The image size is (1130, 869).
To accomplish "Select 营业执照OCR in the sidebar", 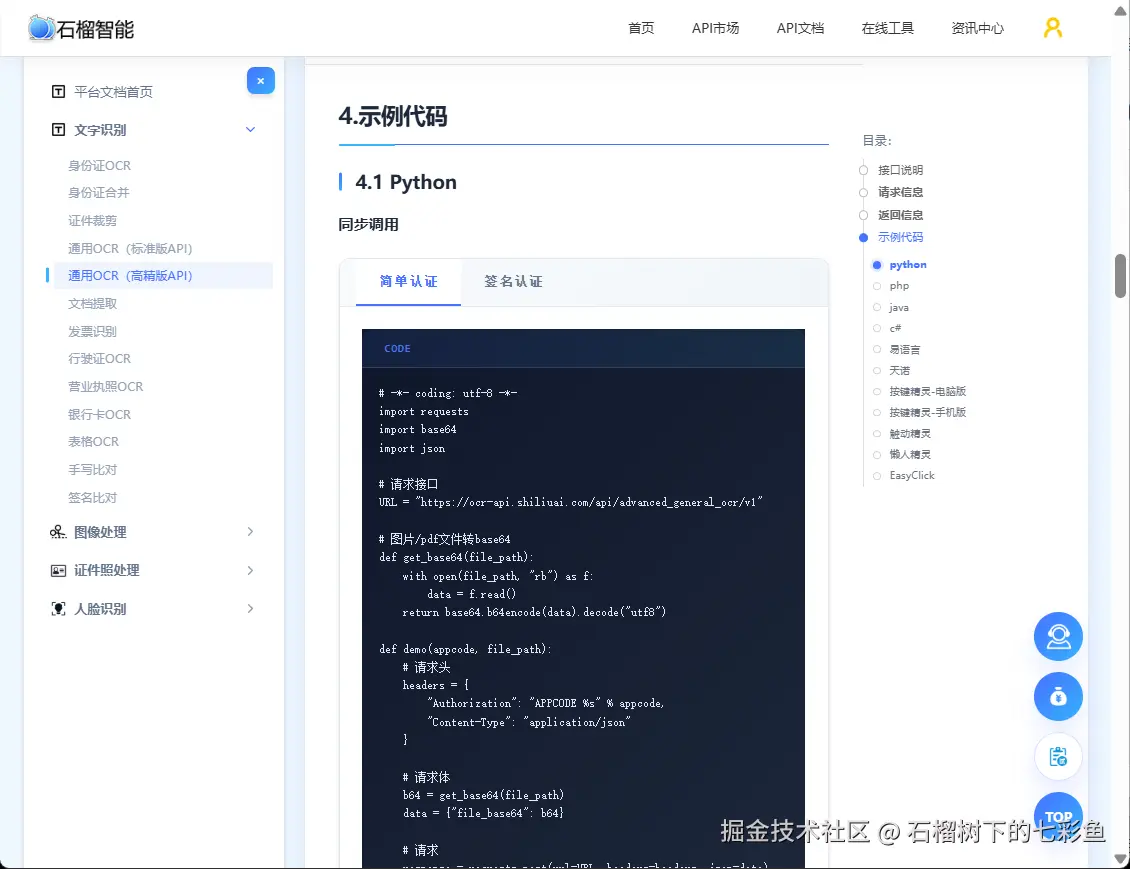I will (105, 387).
